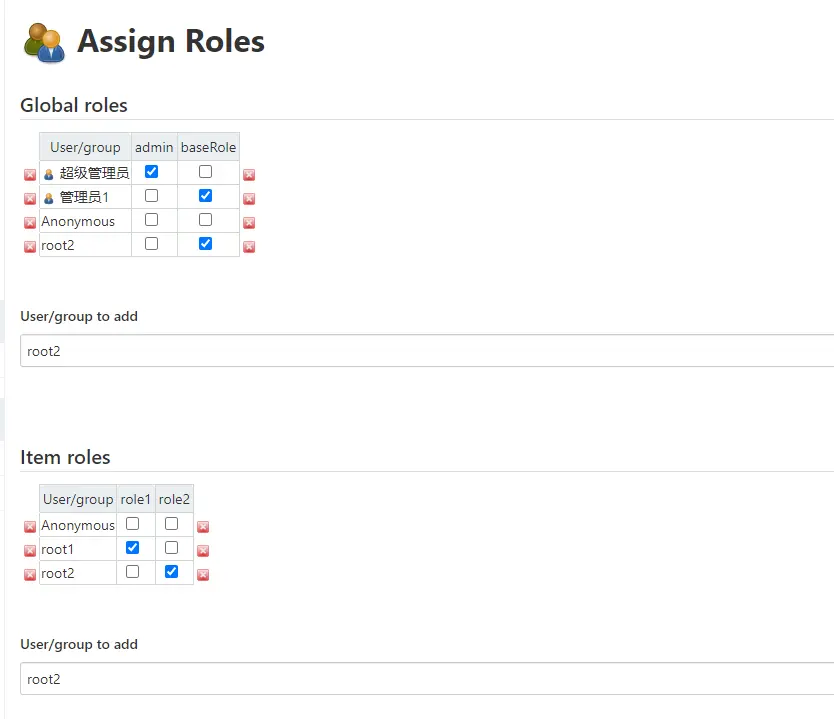This screenshot has height=719, width=834.
Task: Click the user icon beside 管理员1
Action: tap(49, 198)
